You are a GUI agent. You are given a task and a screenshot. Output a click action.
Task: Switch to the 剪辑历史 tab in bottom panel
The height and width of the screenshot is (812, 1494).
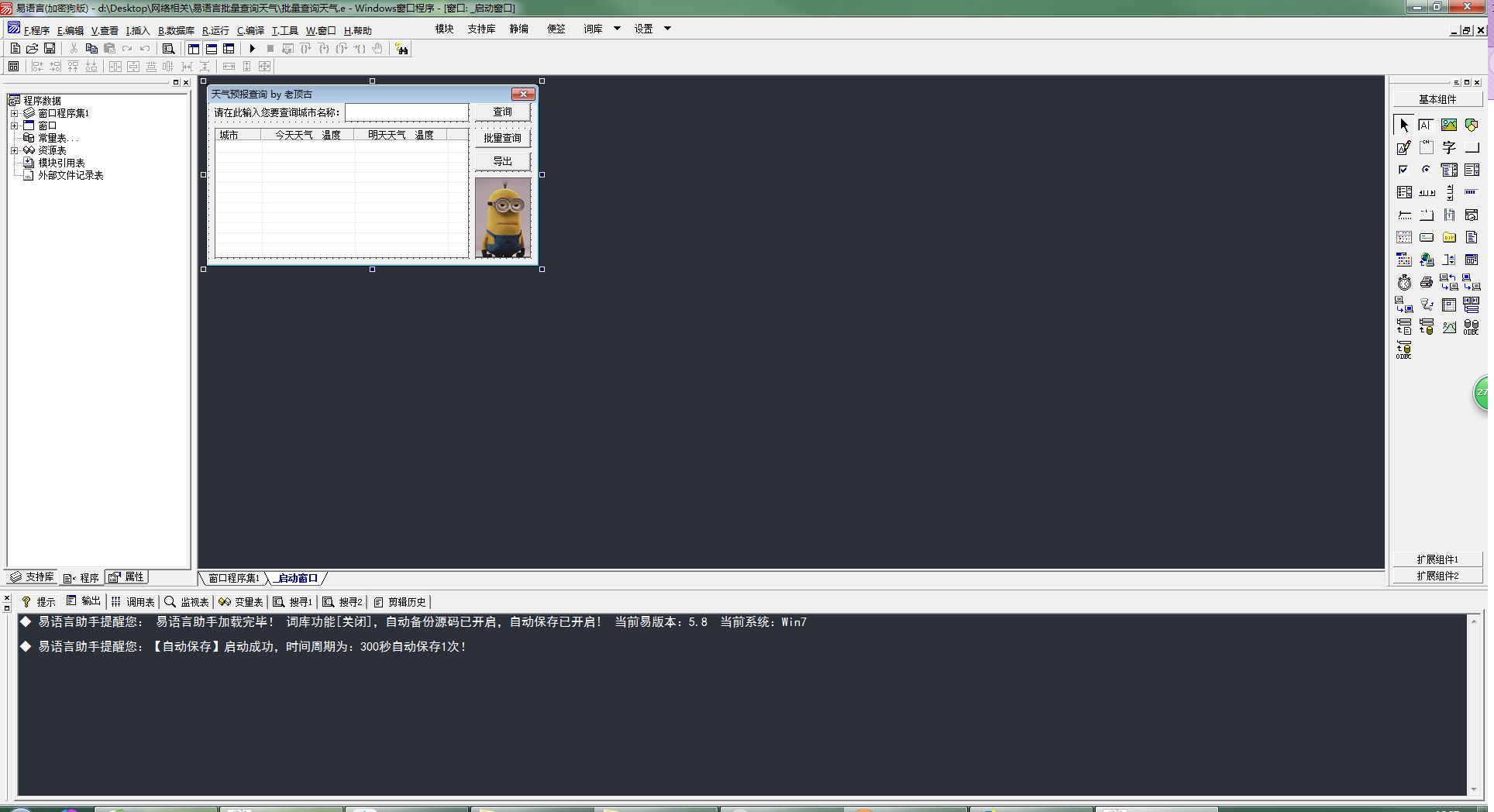point(400,601)
